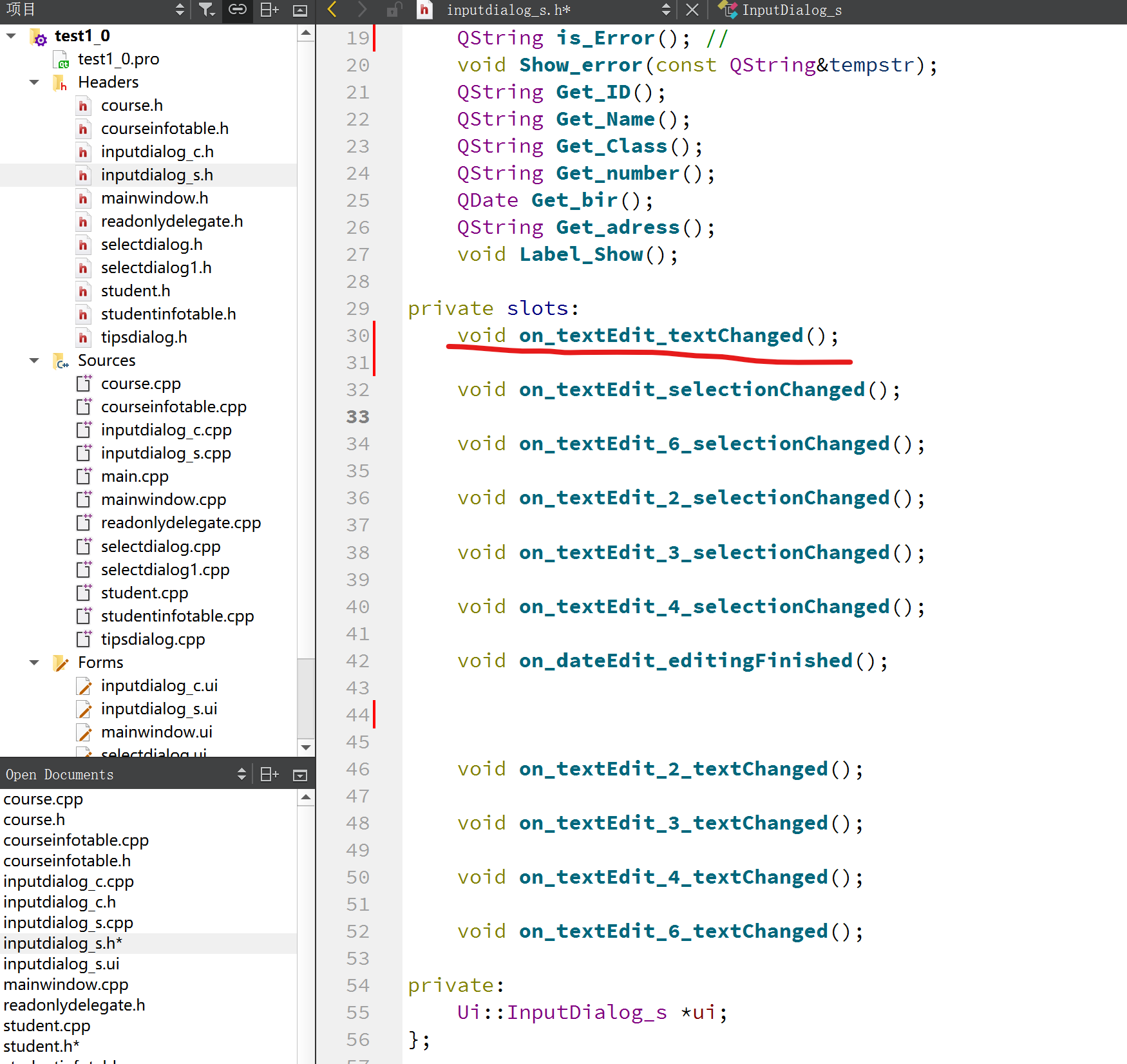Open selectdialog1.cpp source file
Image resolution: width=1127 pixels, height=1064 pixels.
(x=166, y=570)
